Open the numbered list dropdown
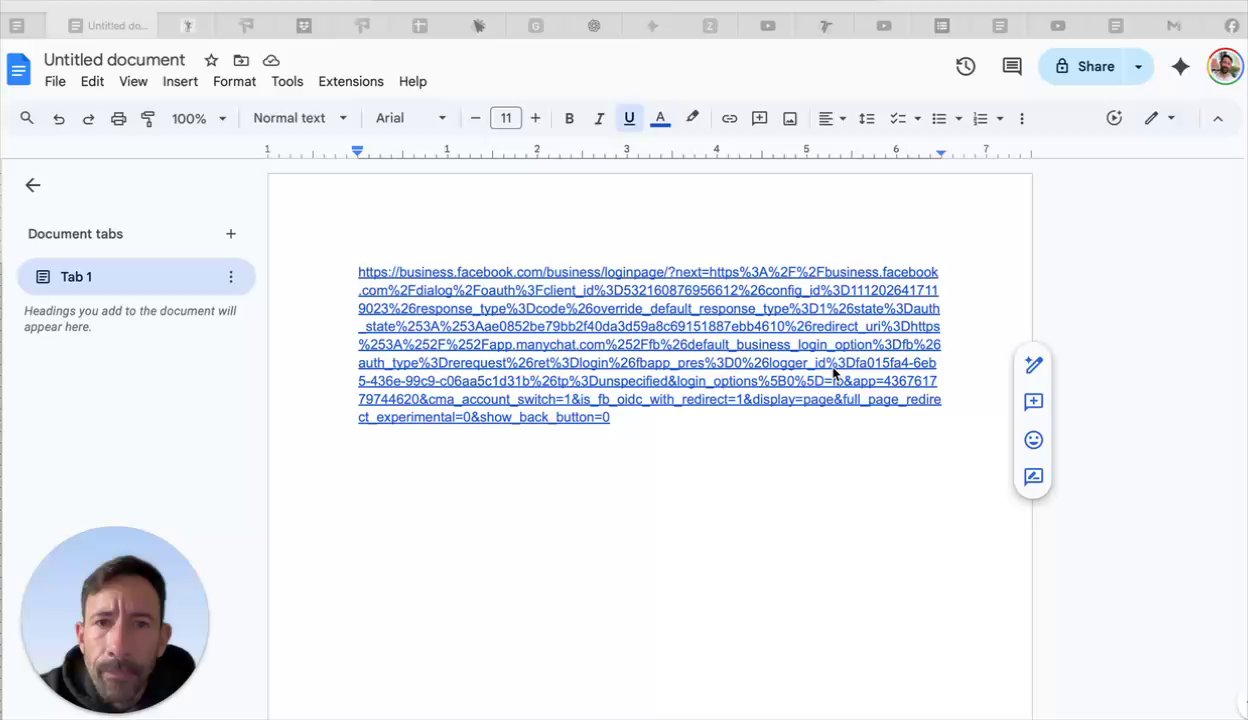Viewport: 1248px width, 720px height. tap(988, 118)
